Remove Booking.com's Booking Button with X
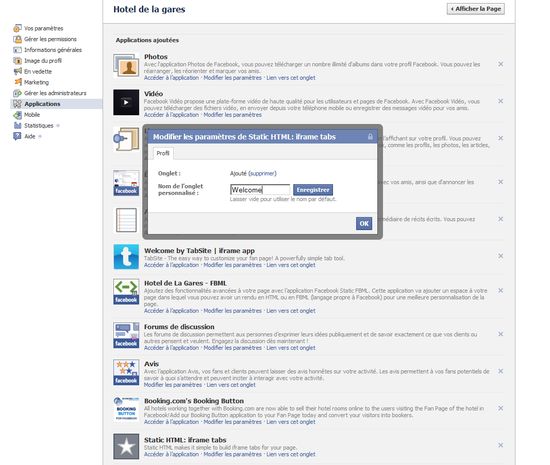The image size is (550, 465). 501,408
